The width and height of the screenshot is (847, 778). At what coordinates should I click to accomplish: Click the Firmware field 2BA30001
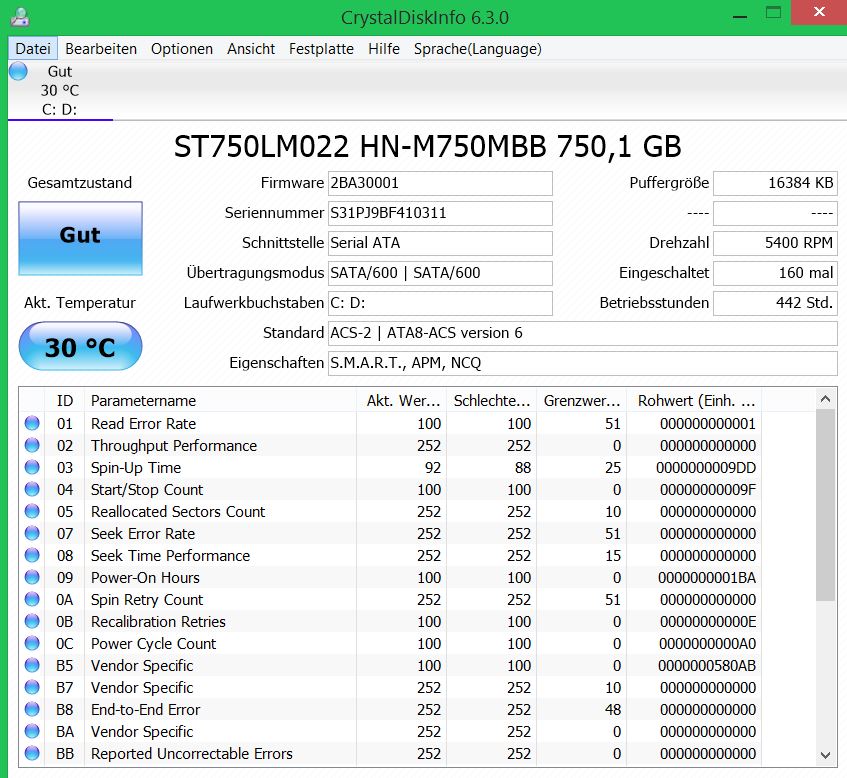440,183
